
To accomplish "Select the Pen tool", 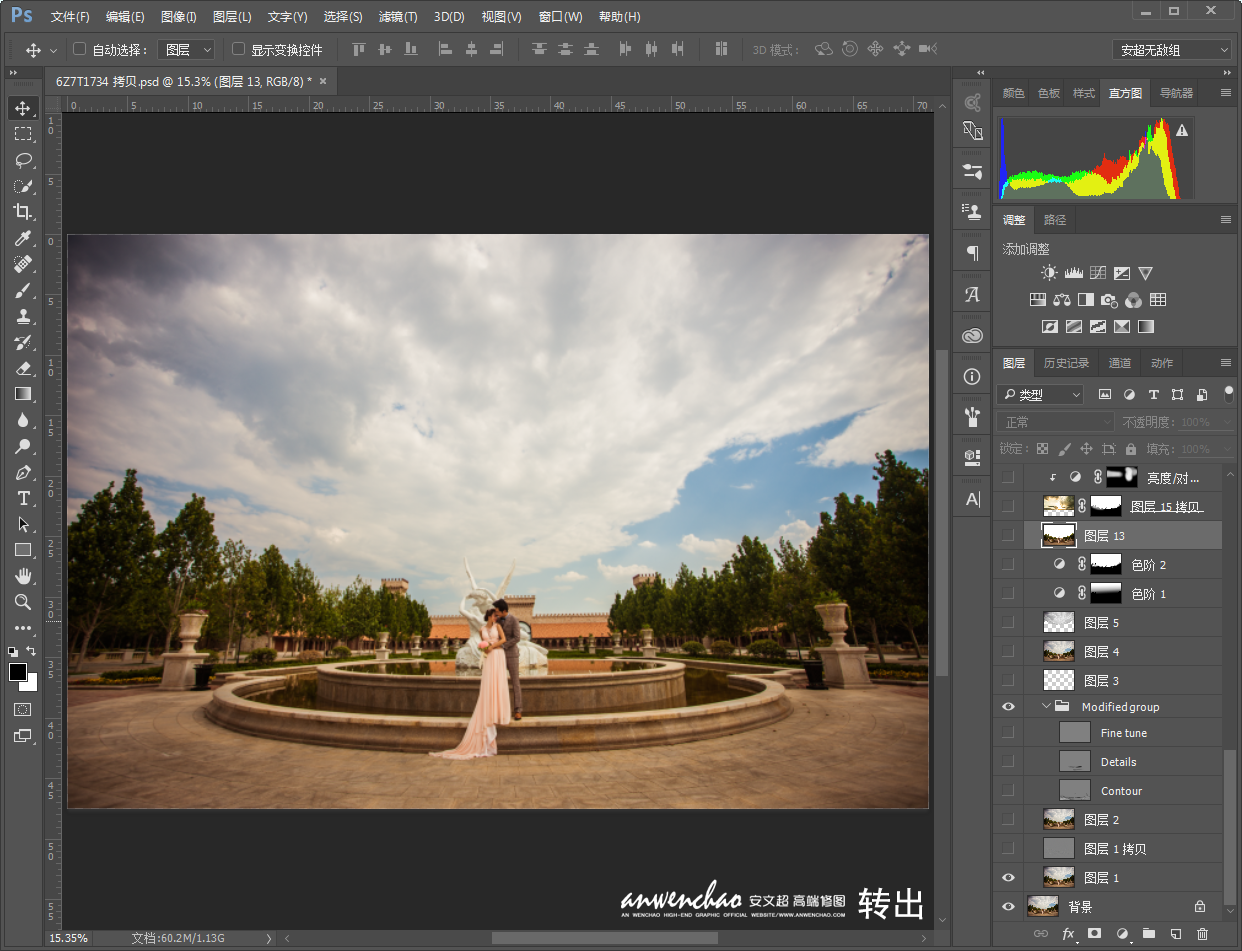I will (23, 472).
